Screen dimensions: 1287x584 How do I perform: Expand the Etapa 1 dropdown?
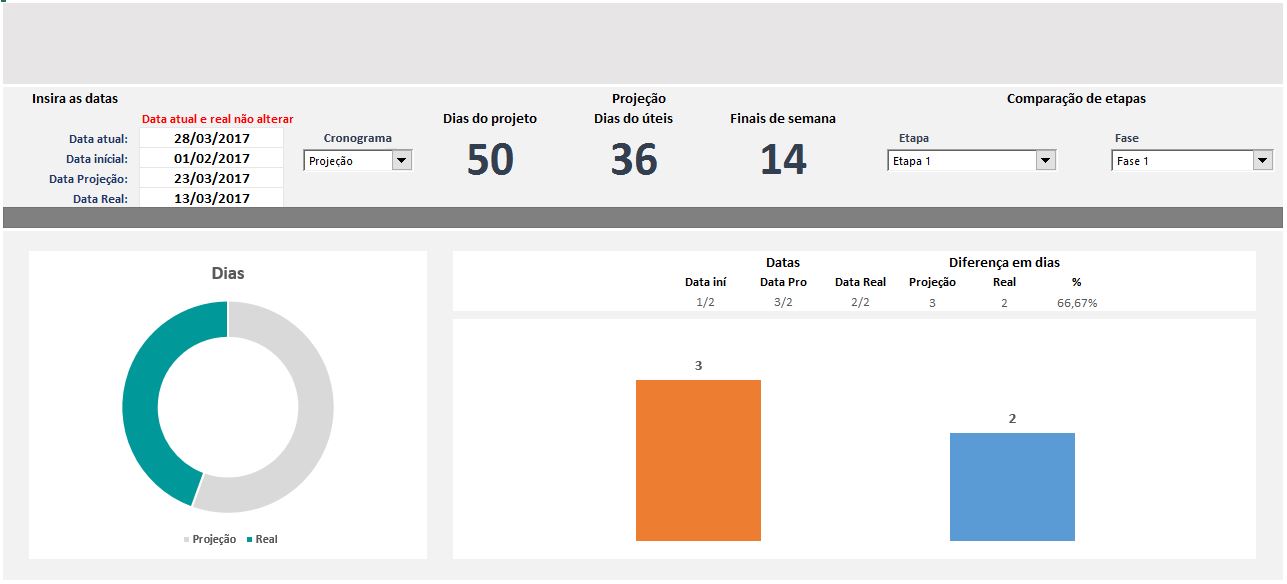point(1046,159)
